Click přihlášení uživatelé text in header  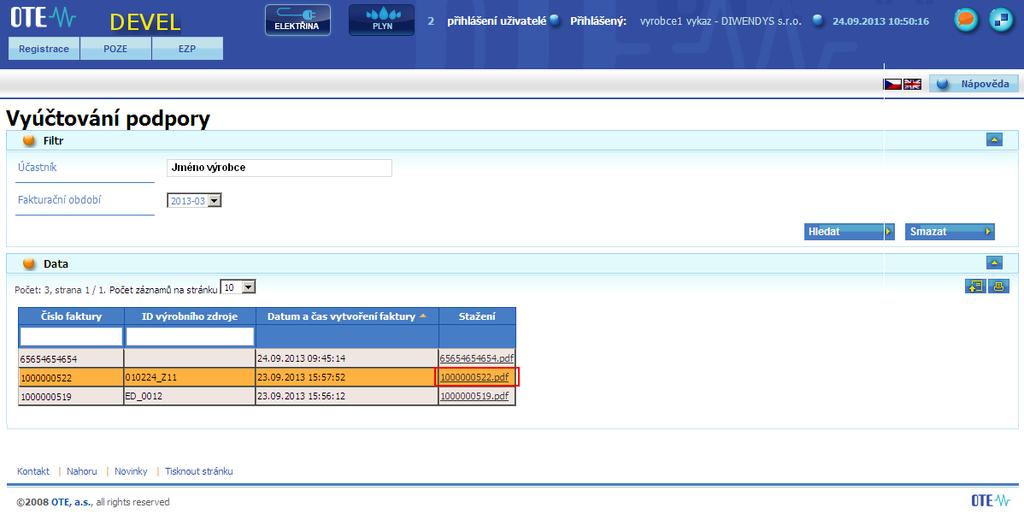click(x=496, y=22)
